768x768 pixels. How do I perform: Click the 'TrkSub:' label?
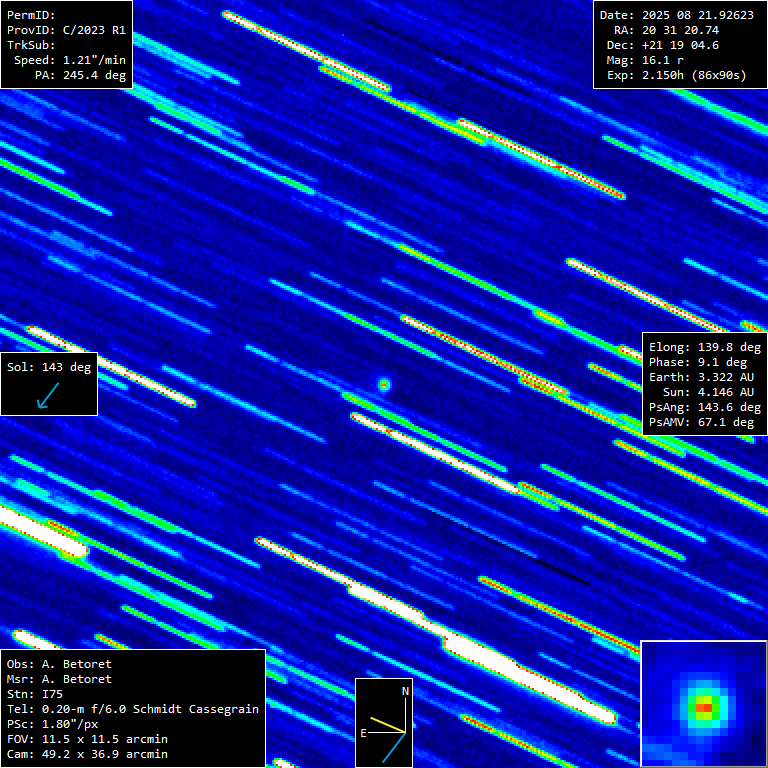pos(31,45)
